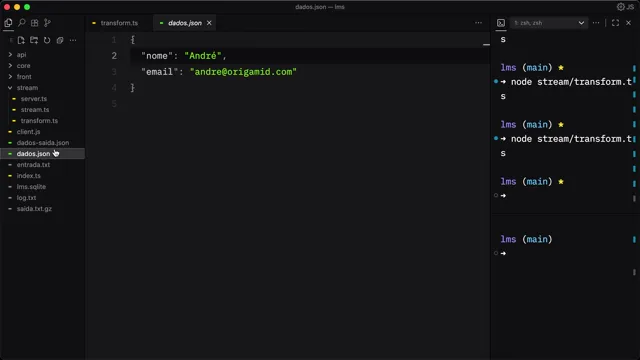
Task: Click the "André" string value
Action: point(202,56)
